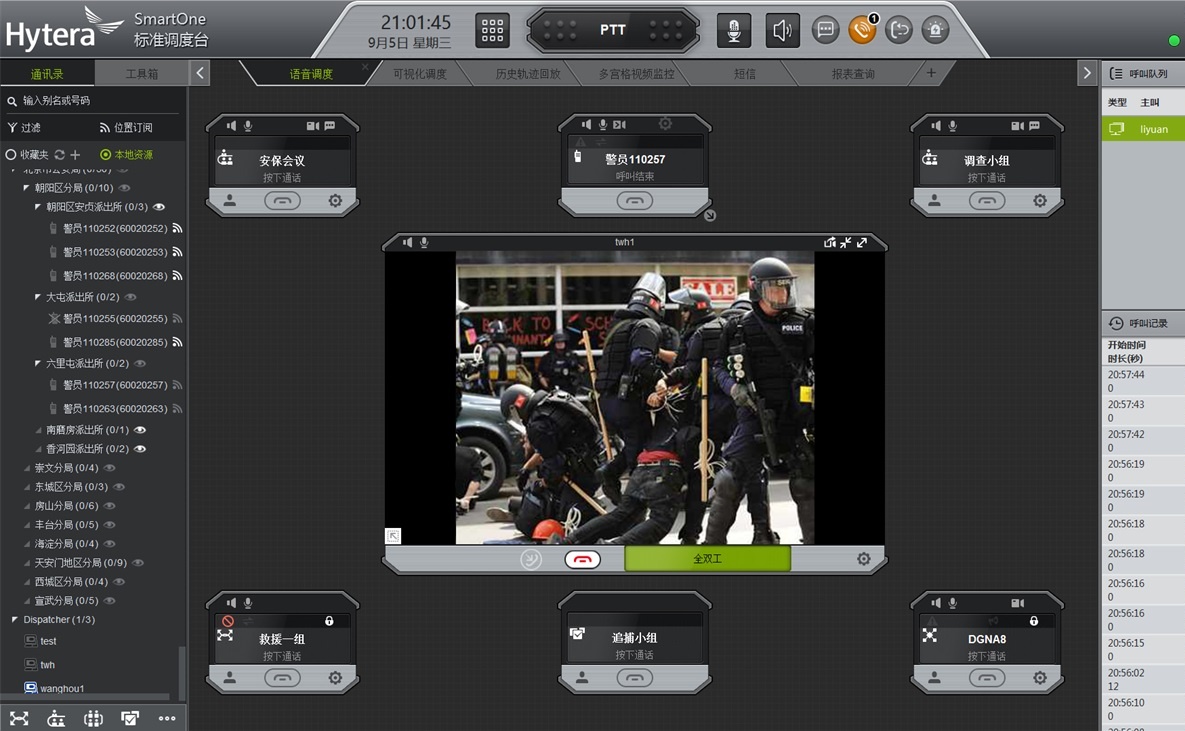
Task: Click the search field 输入别名或号码
Action: 93,101
